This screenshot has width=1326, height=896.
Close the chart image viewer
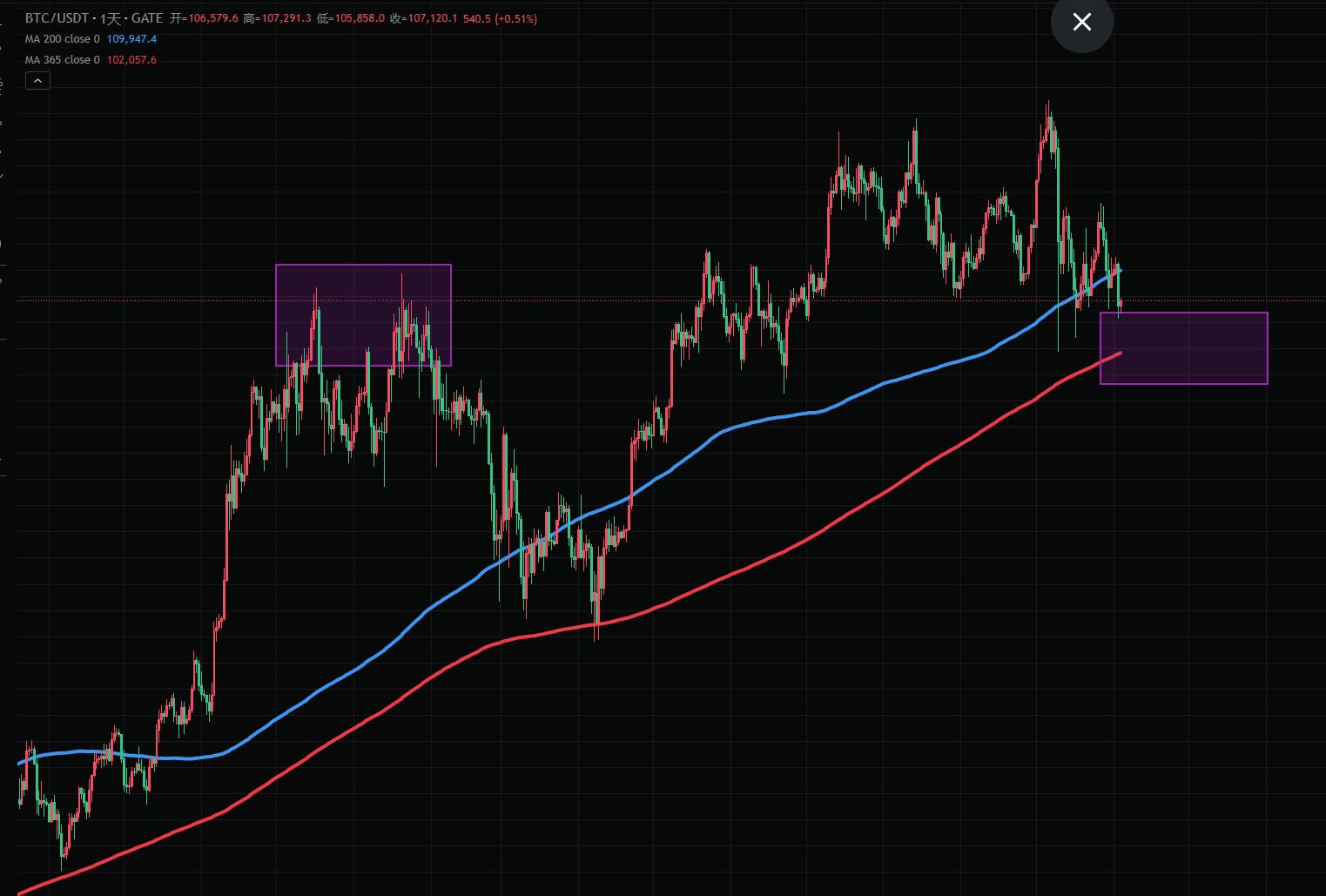(x=1081, y=22)
